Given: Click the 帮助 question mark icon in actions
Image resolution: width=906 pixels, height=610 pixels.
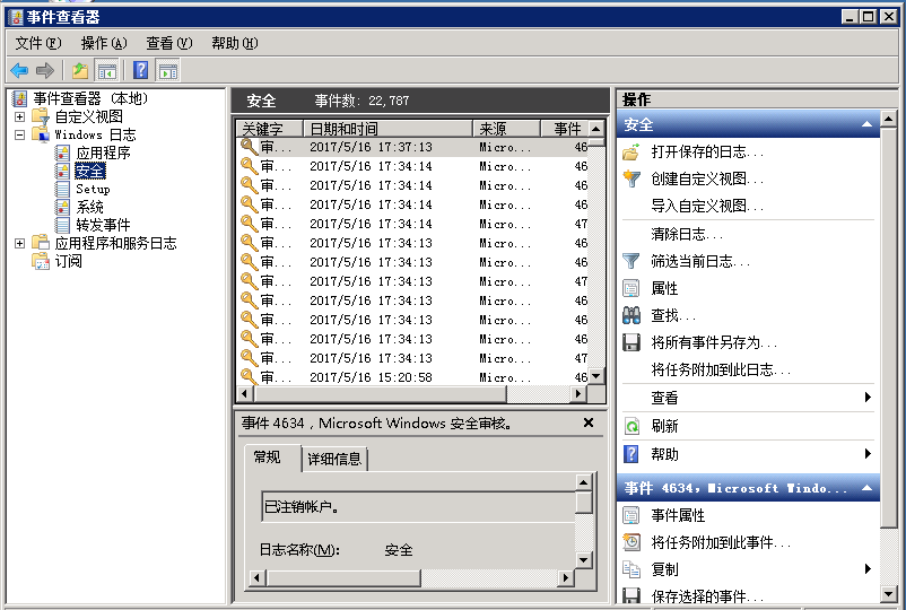Looking at the screenshot, I should point(631,454).
